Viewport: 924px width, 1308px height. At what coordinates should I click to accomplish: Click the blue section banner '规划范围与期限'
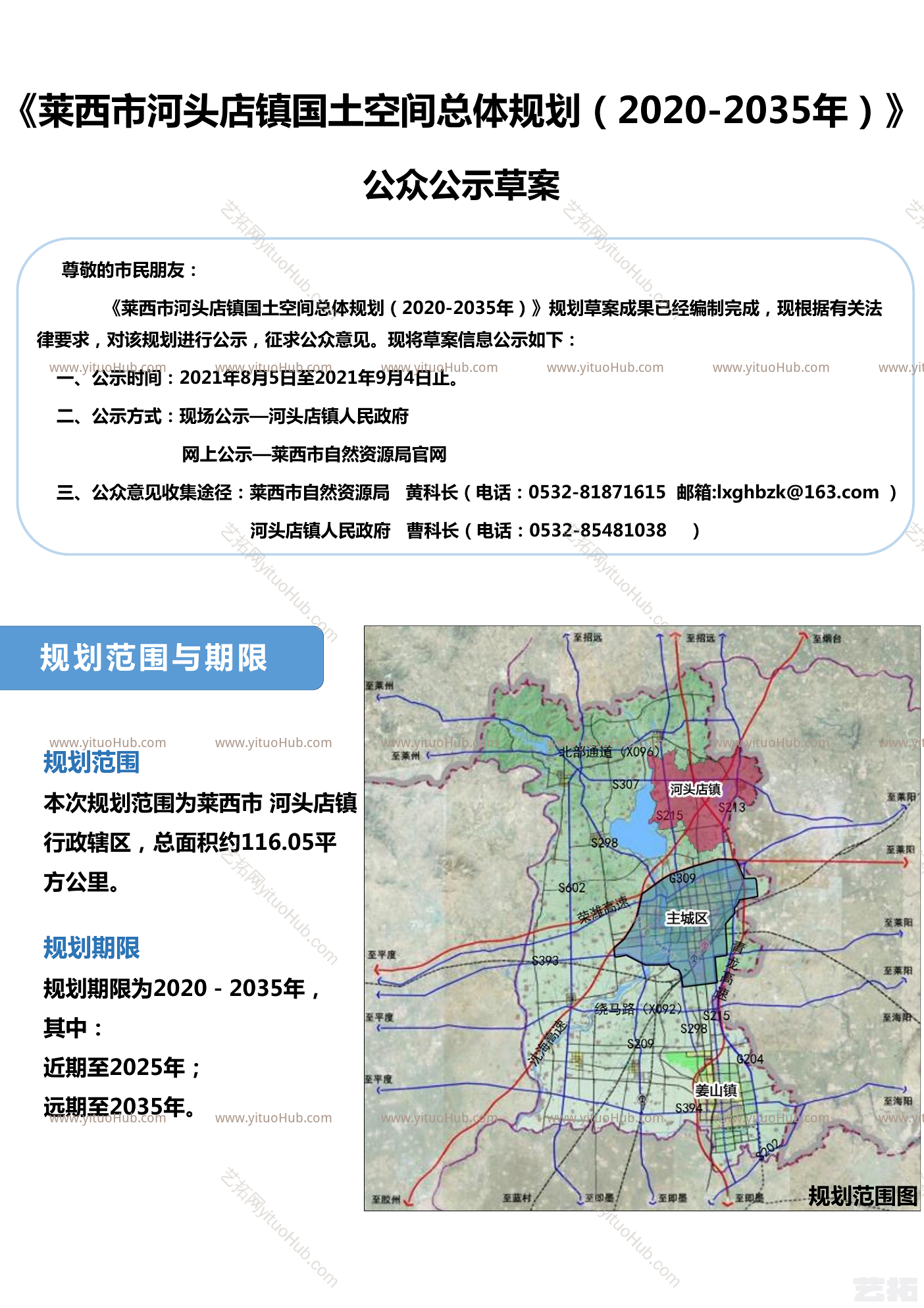pyautogui.click(x=161, y=658)
